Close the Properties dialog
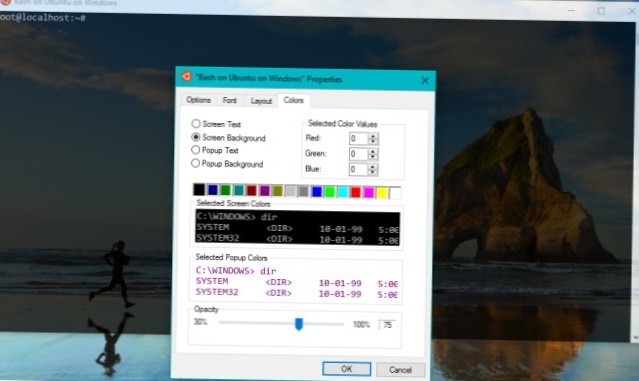The width and height of the screenshot is (639, 381). point(425,81)
